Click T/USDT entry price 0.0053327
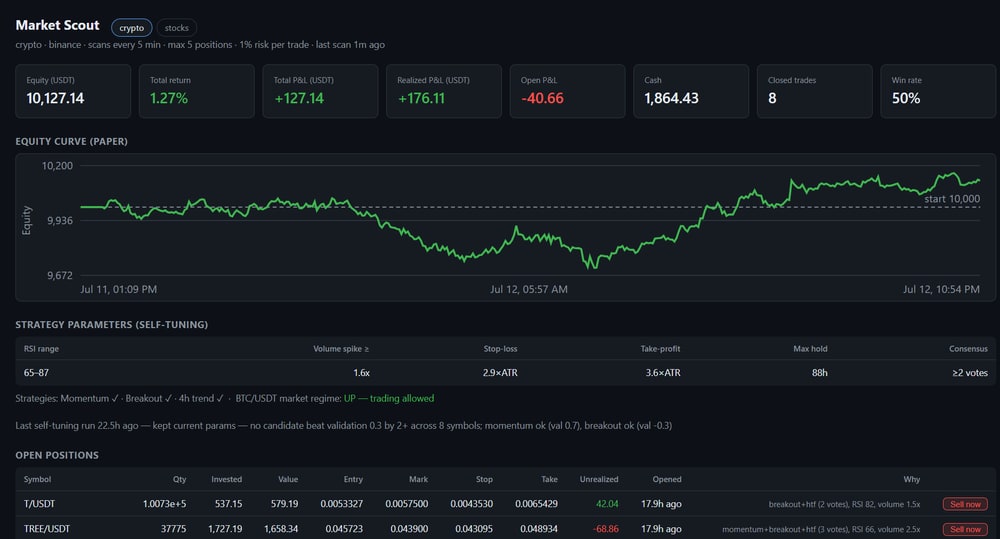Viewport: 1000px width, 539px height. (342, 504)
